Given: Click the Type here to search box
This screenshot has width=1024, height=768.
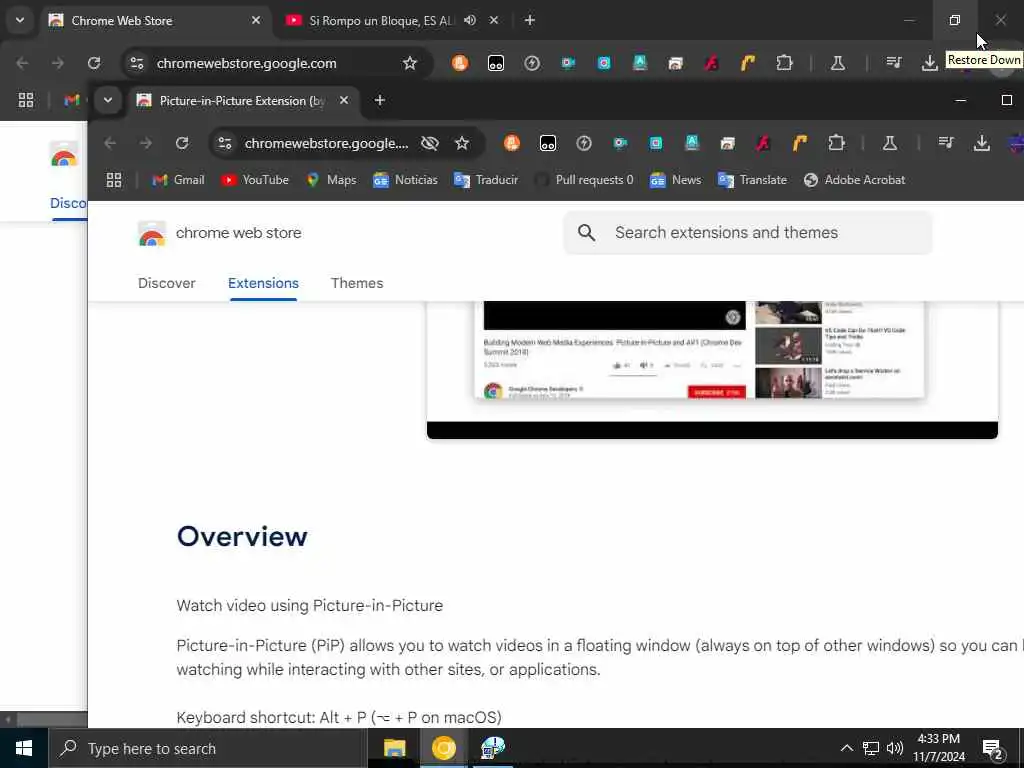Looking at the screenshot, I should click(x=208, y=748).
